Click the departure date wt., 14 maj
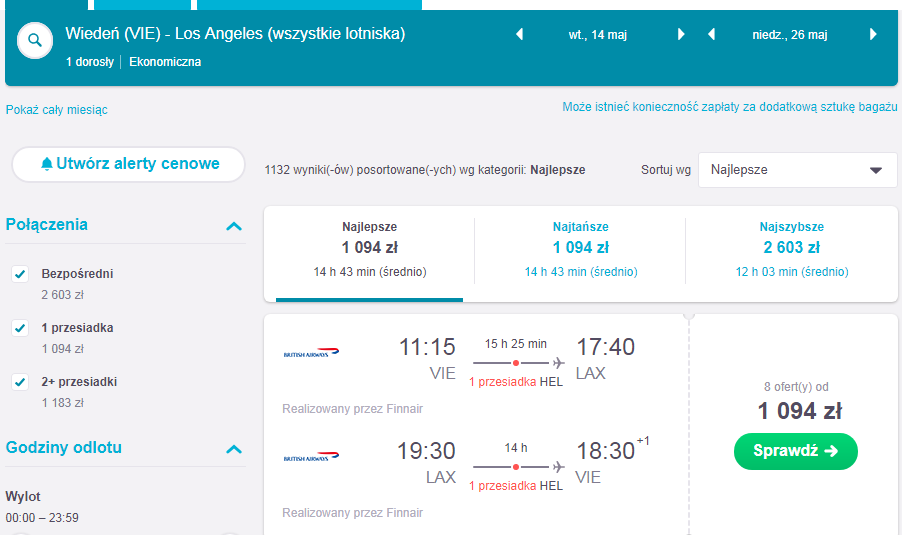This screenshot has height=535, width=902. 598,35
